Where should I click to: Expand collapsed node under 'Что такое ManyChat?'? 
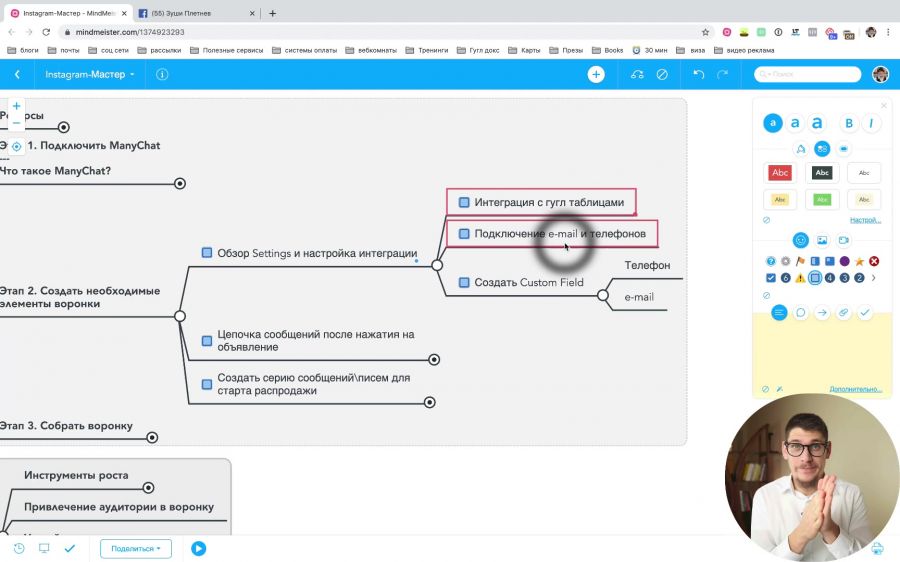[180, 183]
